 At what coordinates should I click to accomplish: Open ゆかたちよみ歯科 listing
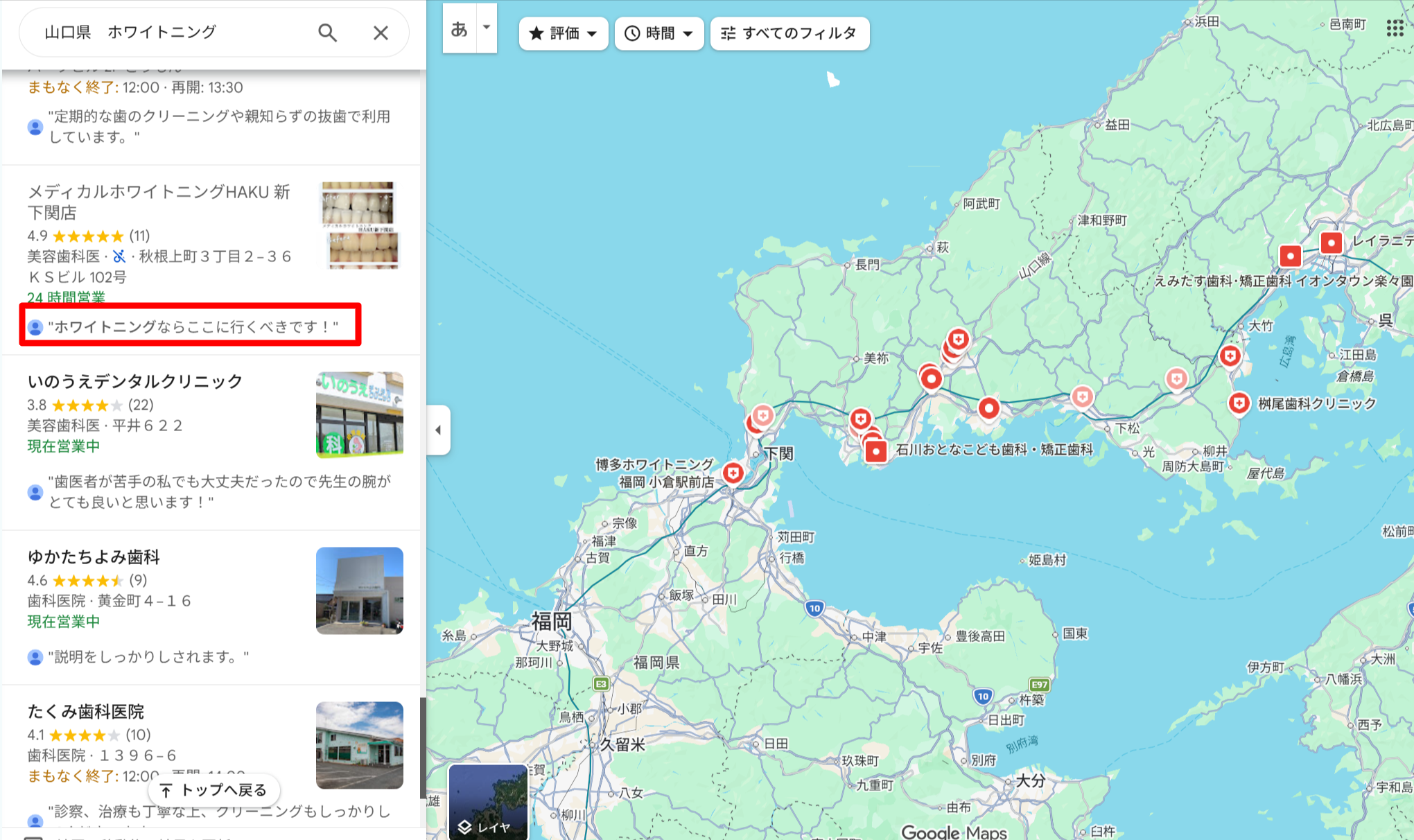(x=94, y=557)
